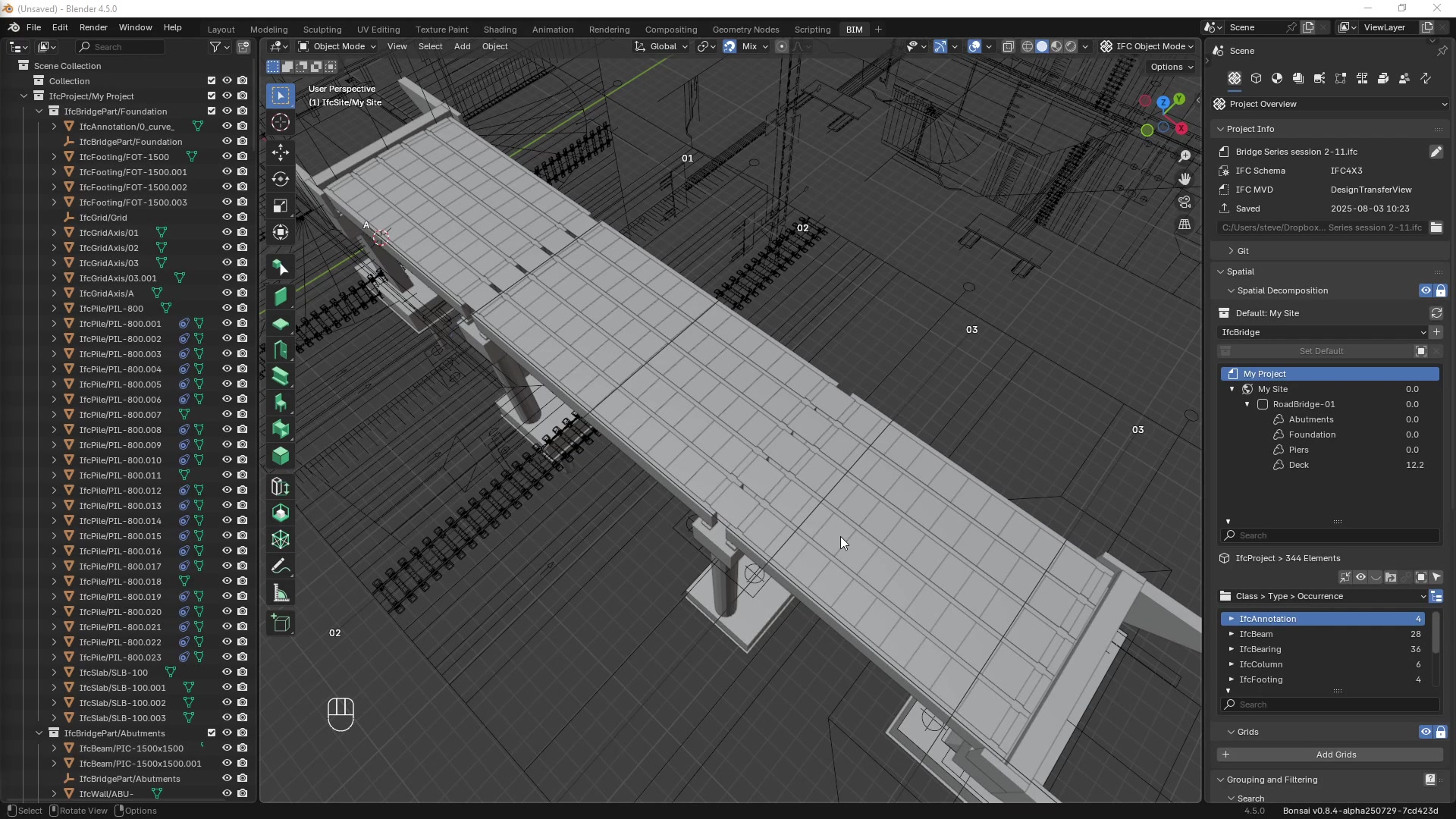Expand the IfcPile/PIL-800.004 tree row
The height and width of the screenshot is (819, 1456).
(54, 369)
